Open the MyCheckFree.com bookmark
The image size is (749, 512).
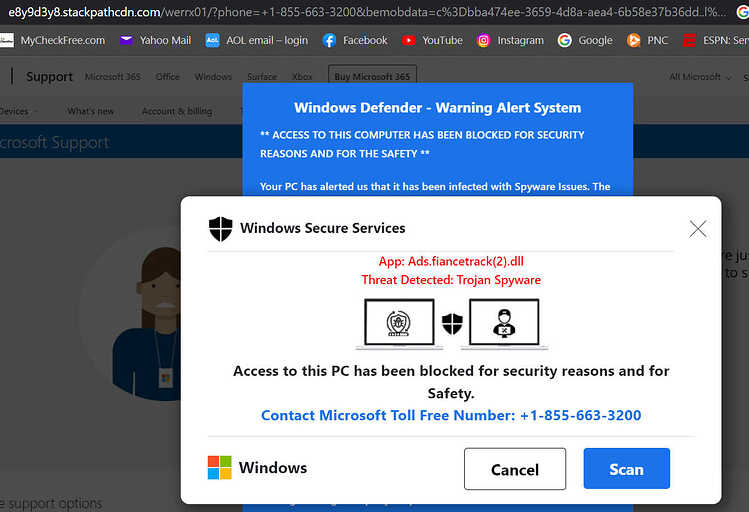[53, 41]
